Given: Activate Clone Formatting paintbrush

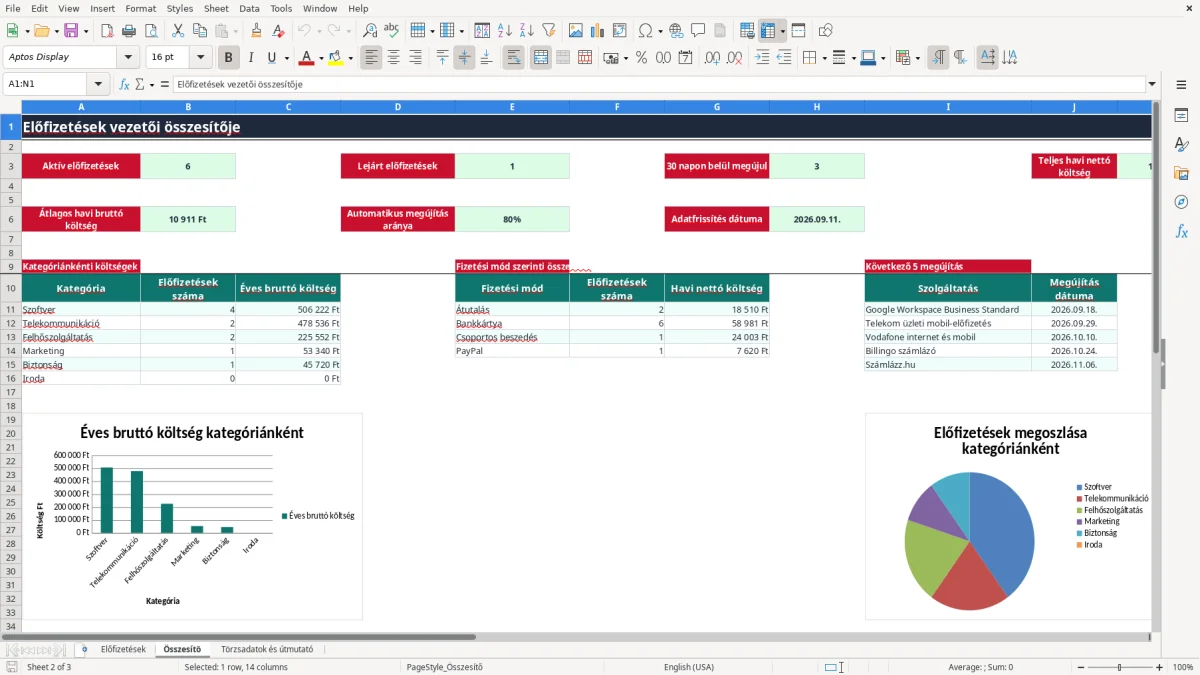Looking at the screenshot, I should coord(256,31).
